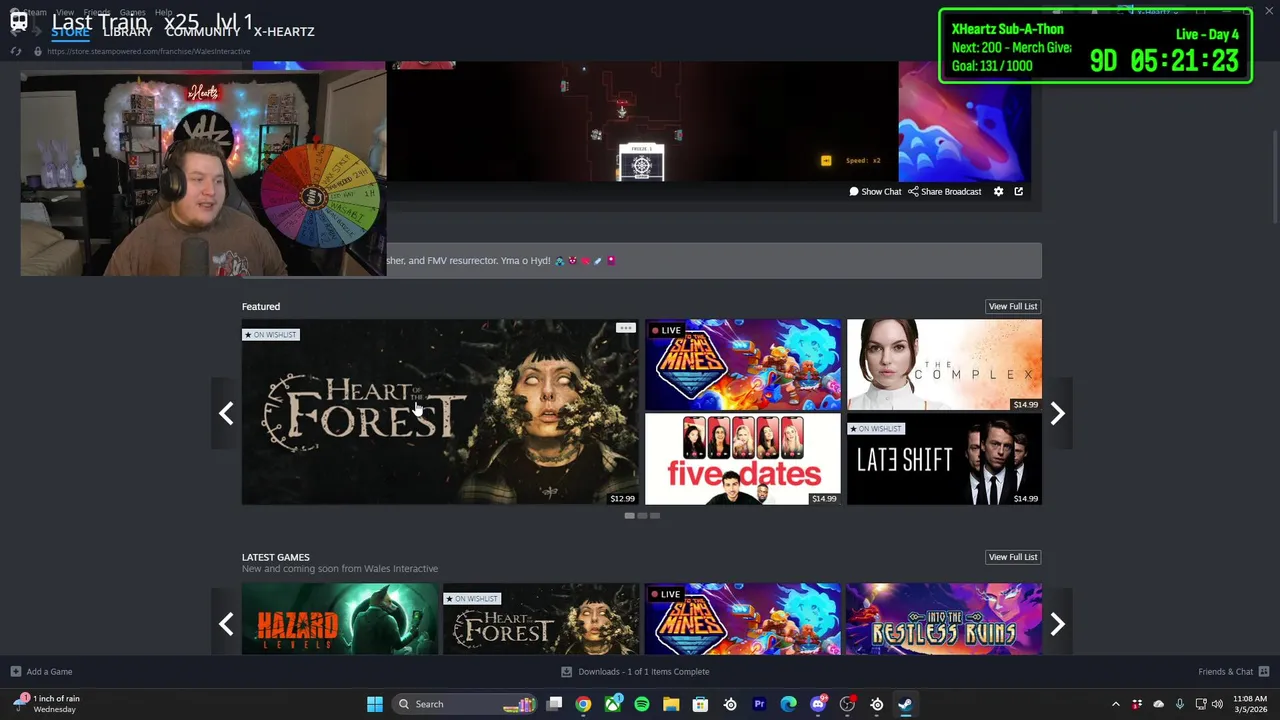Open Friends & Chat at the bottom right
Image resolution: width=1280 pixels, height=720 pixels.
[1233, 672]
